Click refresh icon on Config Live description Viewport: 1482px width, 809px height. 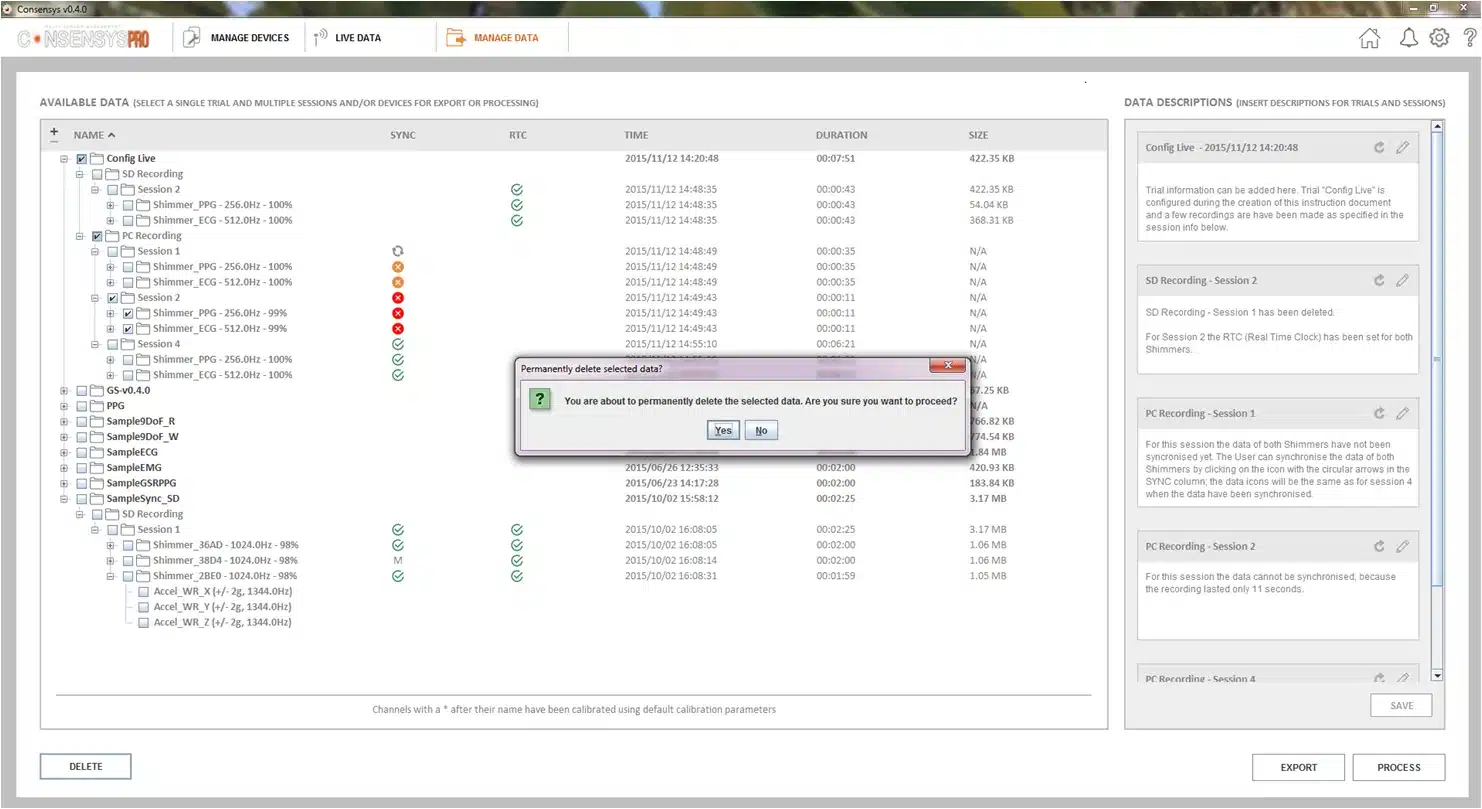coord(1379,147)
